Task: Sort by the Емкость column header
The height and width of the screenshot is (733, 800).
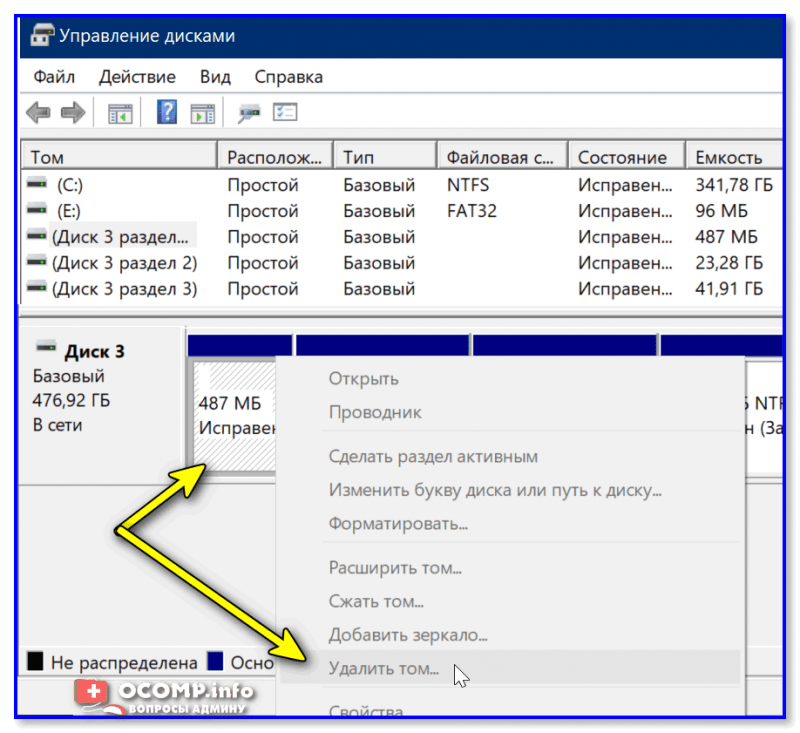Action: tap(733, 156)
